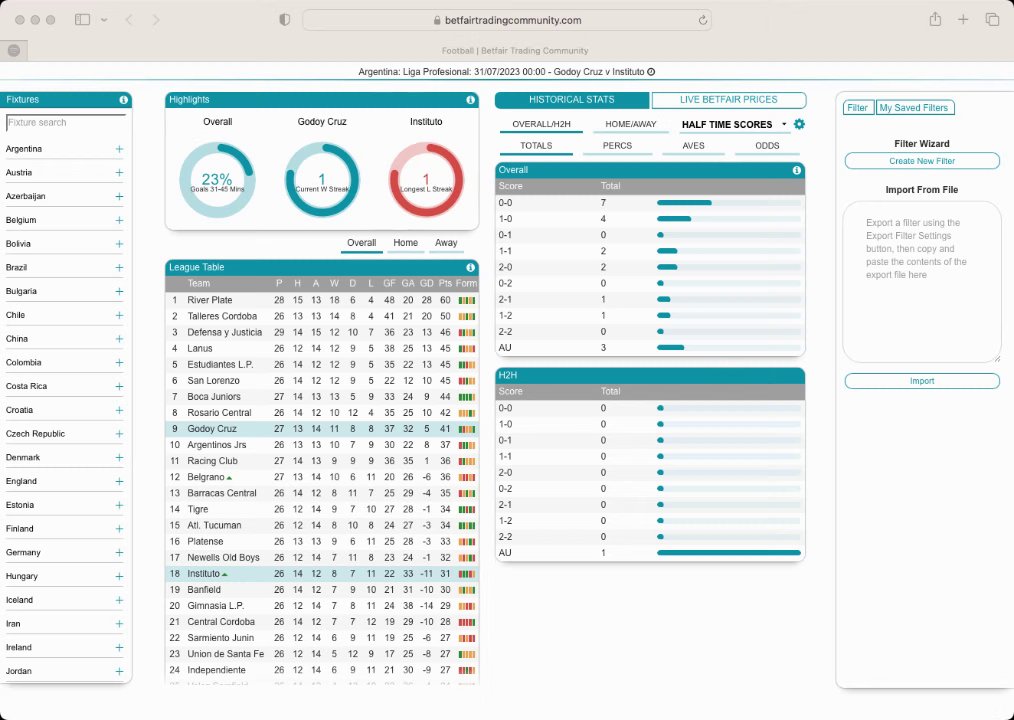Open the Filter tab

point(858,108)
